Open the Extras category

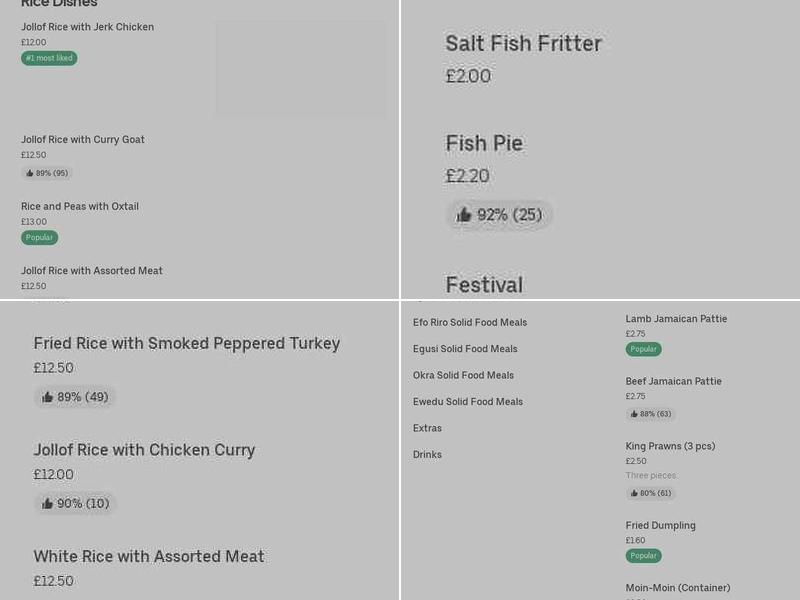[427, 428]
